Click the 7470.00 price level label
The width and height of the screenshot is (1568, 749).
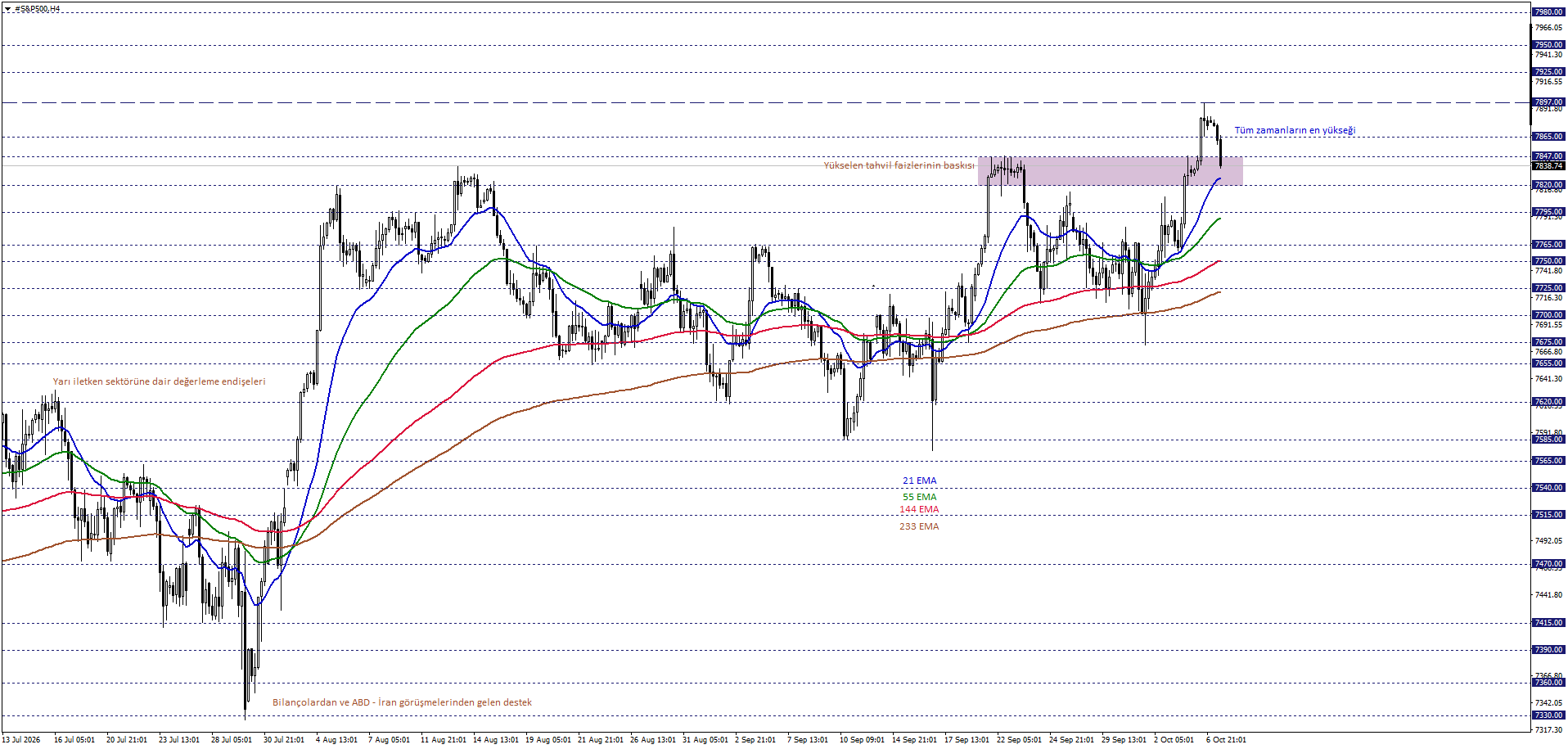(1548, 564)
